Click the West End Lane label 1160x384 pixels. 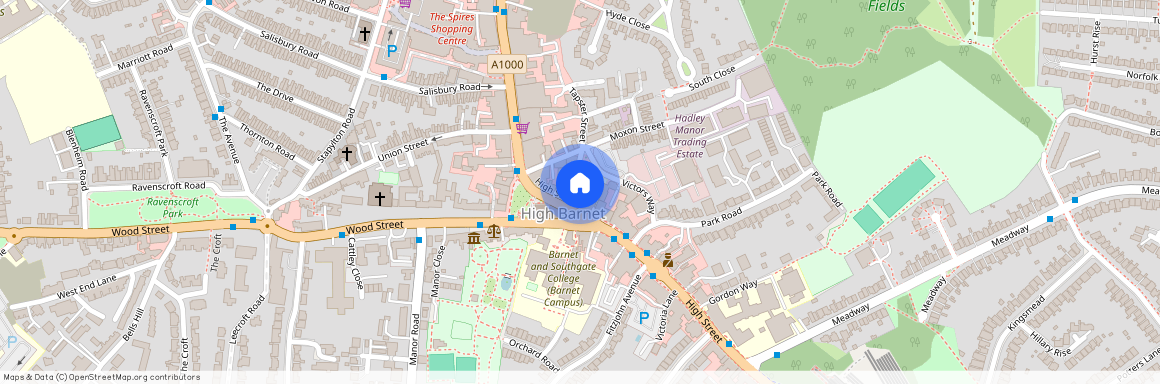click(87, 287)
